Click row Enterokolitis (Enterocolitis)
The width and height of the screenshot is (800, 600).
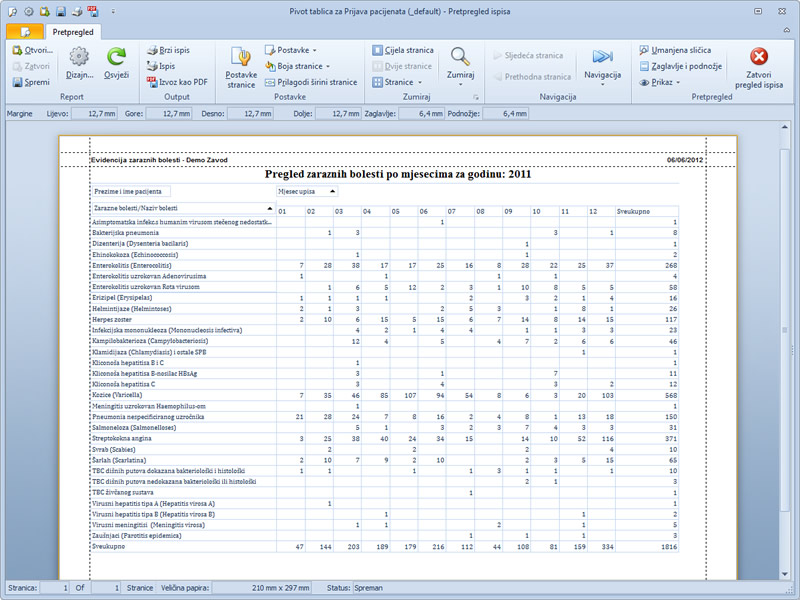click(385, 265)
